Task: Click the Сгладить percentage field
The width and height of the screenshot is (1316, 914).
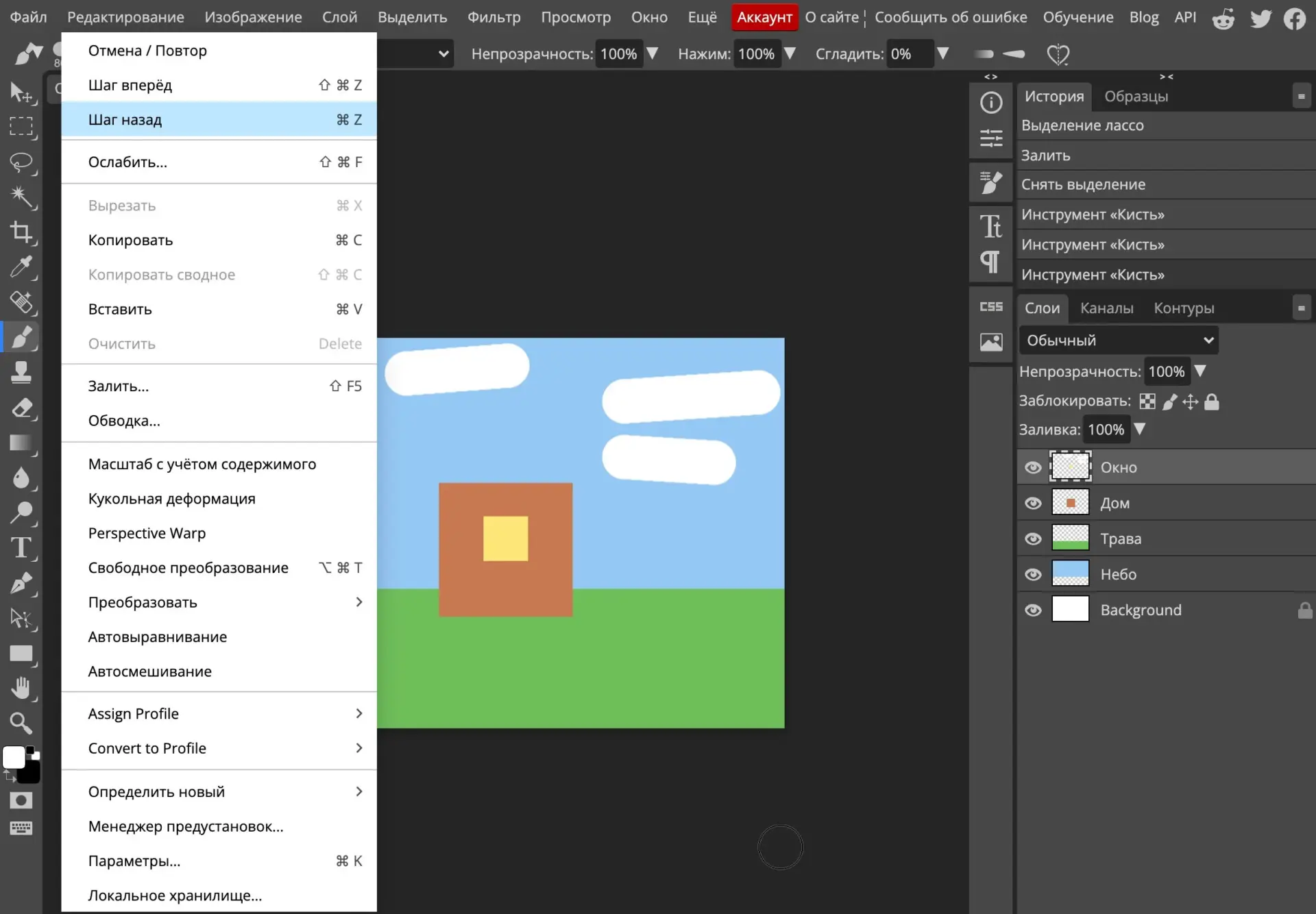Action: pos(909,54)
